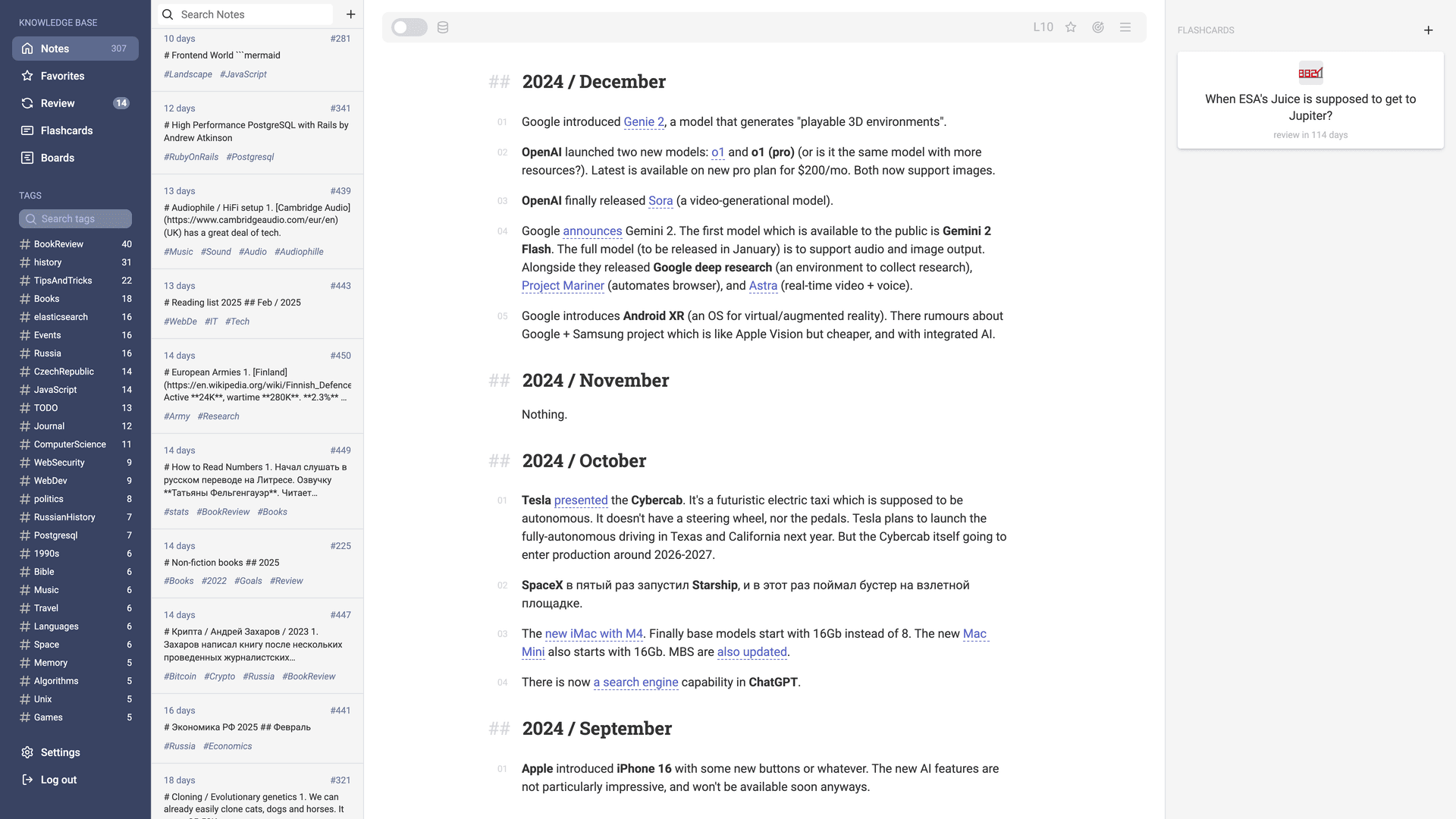Image resolution: width=1456 pixels, height=819 pixels.
Task: Open note #225 Non-fiction books
Action: click(x=257, y=563)
